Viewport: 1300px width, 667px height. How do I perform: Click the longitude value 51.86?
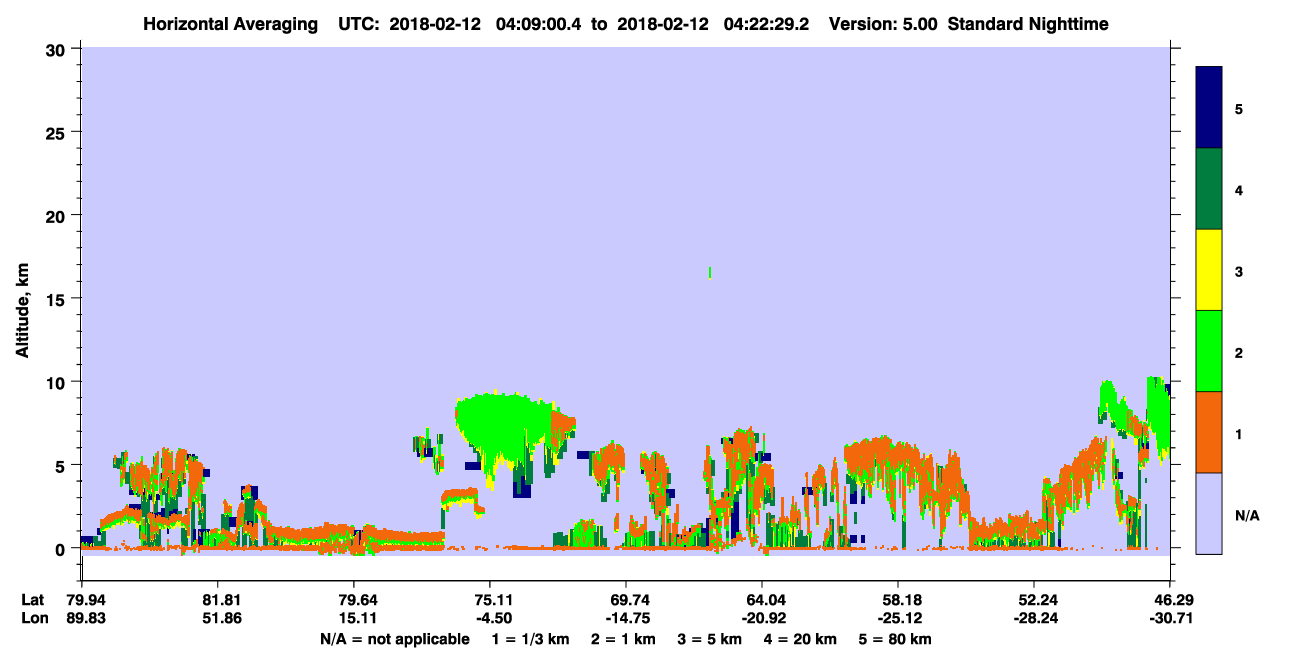click(x=218, y=618)
